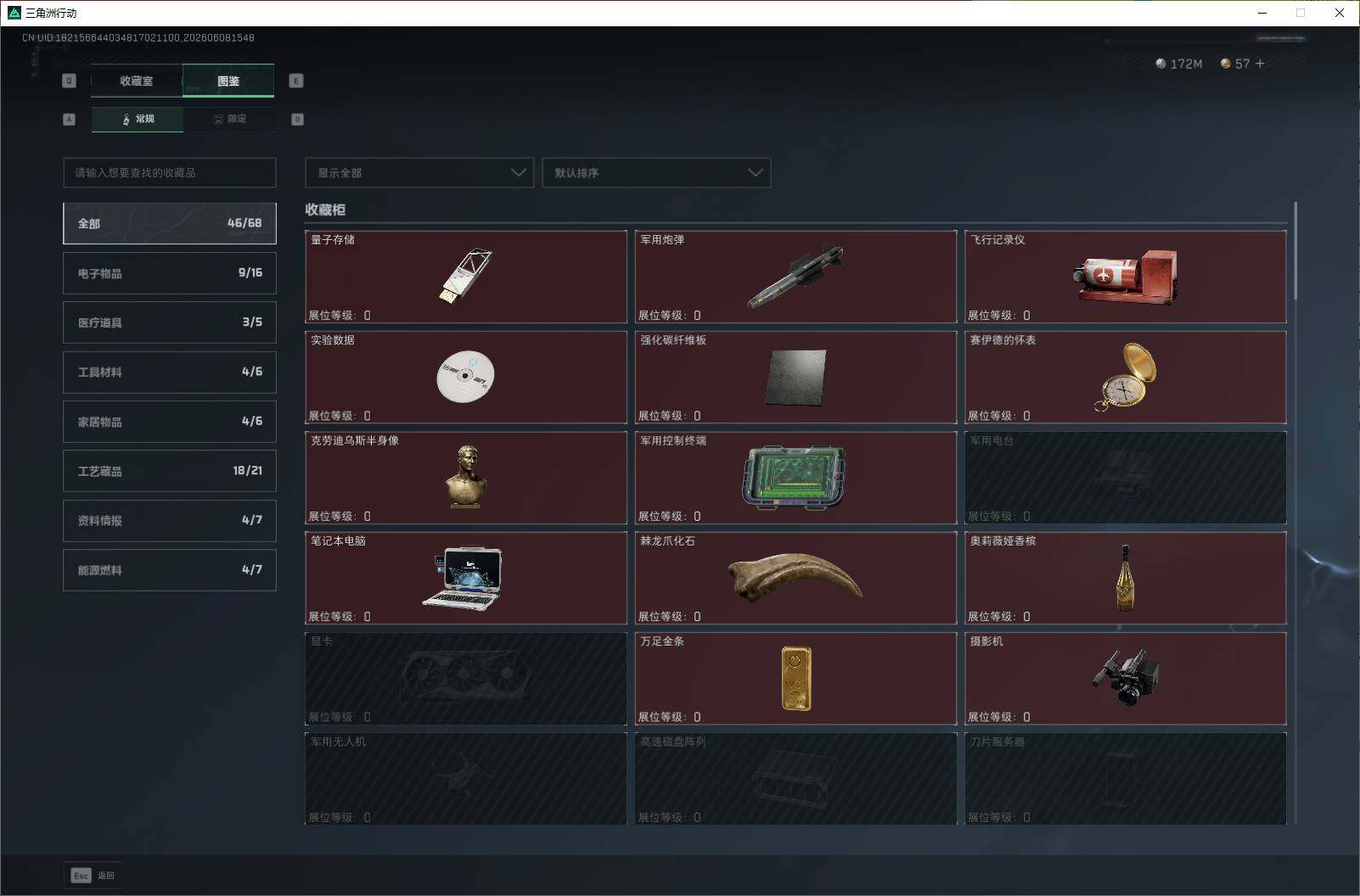Viewport: 1360px width, 896px height.
Task: Select the 全部 46/68 category
Action: (170, 223)
